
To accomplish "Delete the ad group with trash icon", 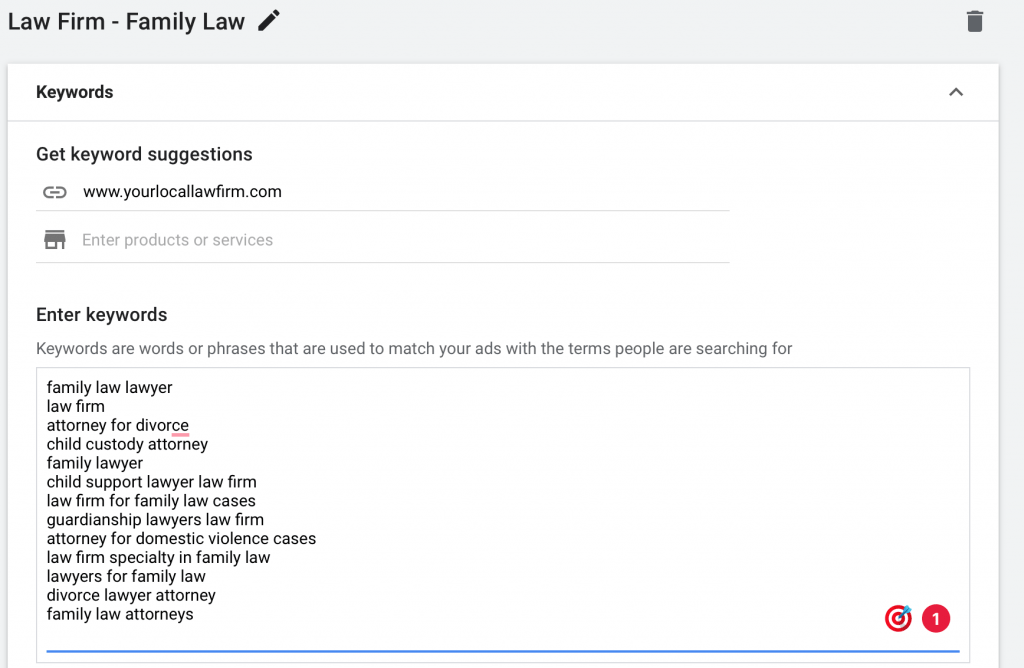I will click(975, 22).
